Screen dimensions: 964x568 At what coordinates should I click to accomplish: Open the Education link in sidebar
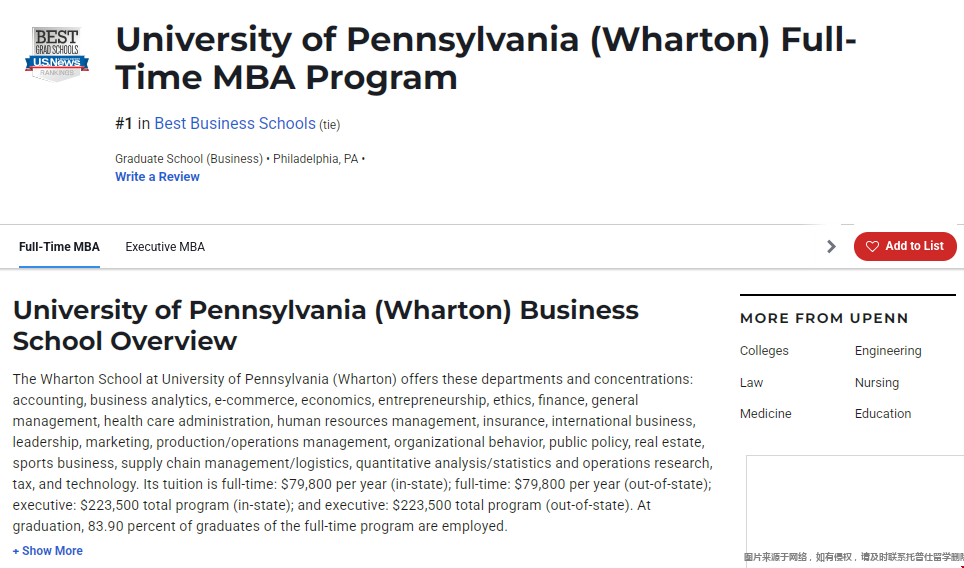click(883, 414)
